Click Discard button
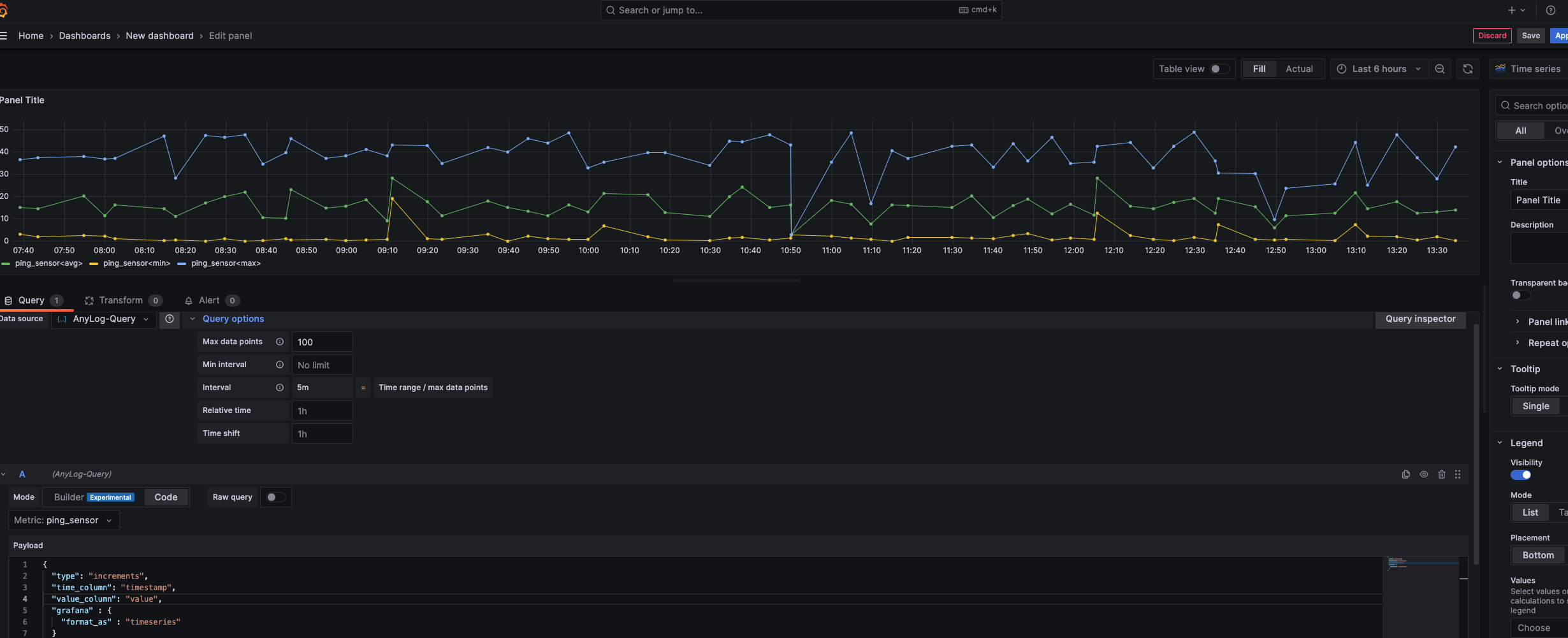The height and width of the screenshot is (638, 1568). coord(1492,36)
